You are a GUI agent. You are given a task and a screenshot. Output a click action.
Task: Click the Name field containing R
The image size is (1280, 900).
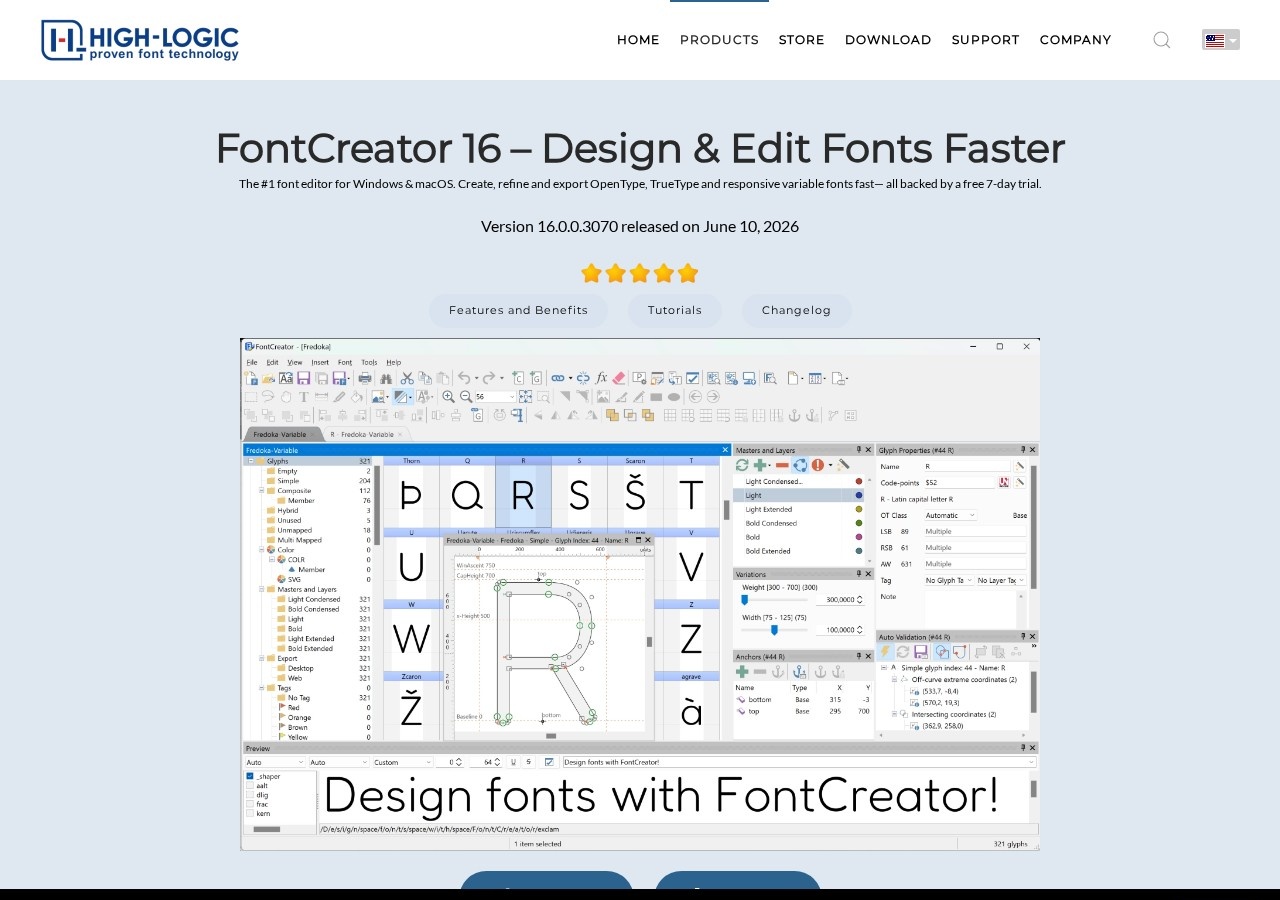tap(967, 466)
